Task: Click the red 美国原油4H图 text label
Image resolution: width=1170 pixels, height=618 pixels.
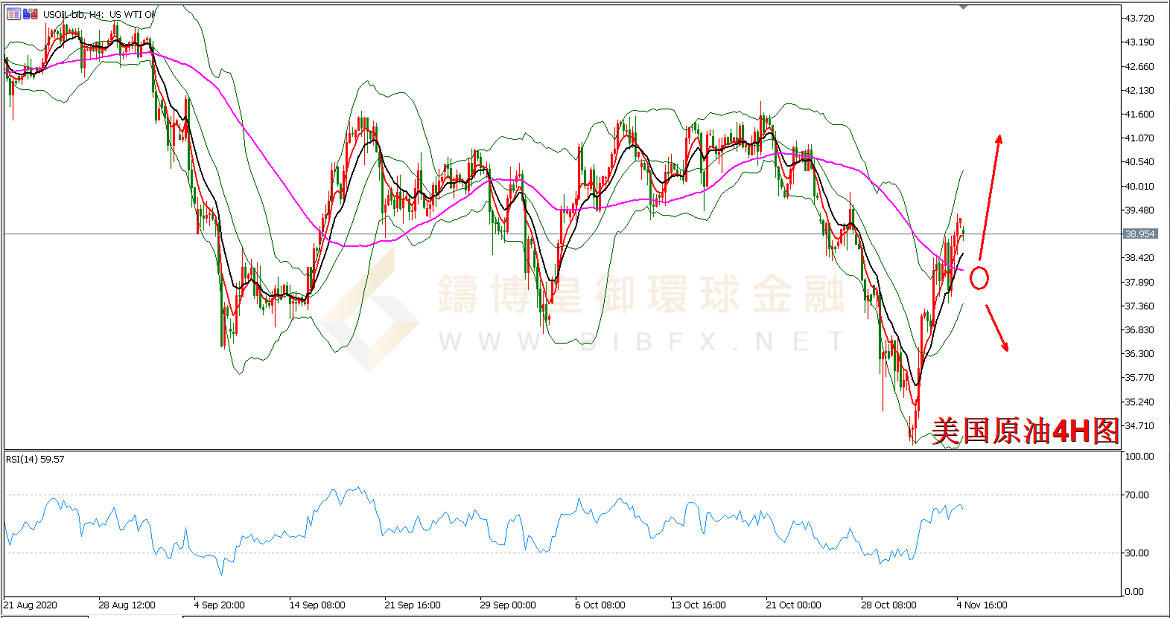Action: point(1024,430)
